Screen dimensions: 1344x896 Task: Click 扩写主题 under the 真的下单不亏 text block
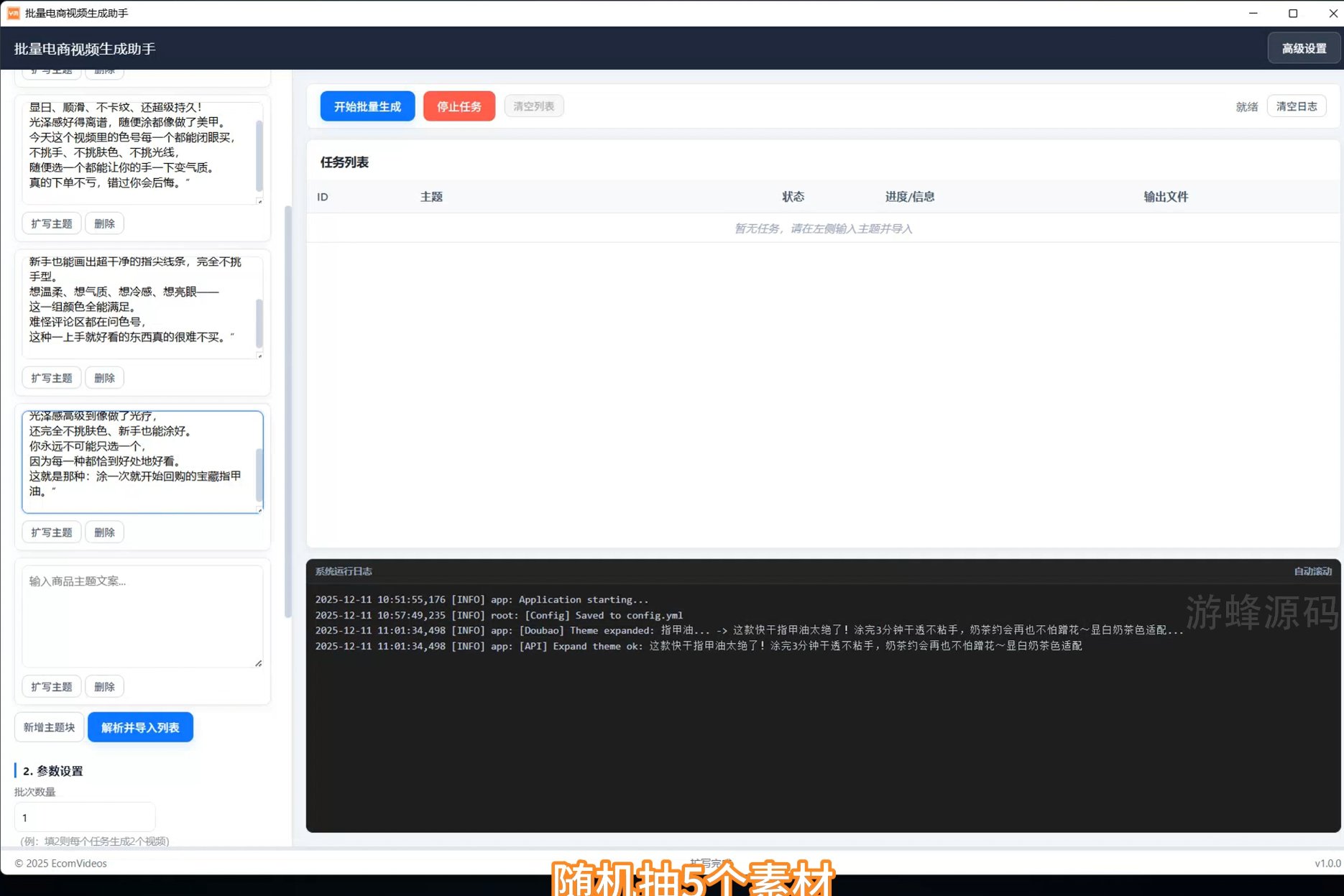pyautogui.click(x=52, y=223)
